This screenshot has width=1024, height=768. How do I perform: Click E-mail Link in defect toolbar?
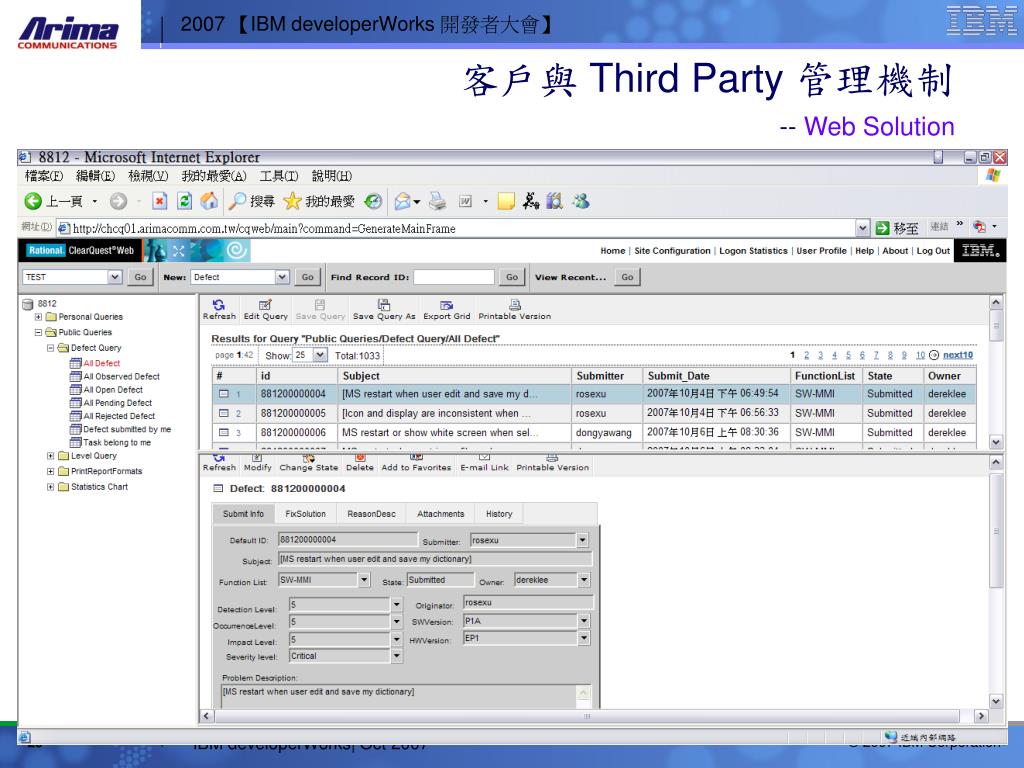coord(485,463)
